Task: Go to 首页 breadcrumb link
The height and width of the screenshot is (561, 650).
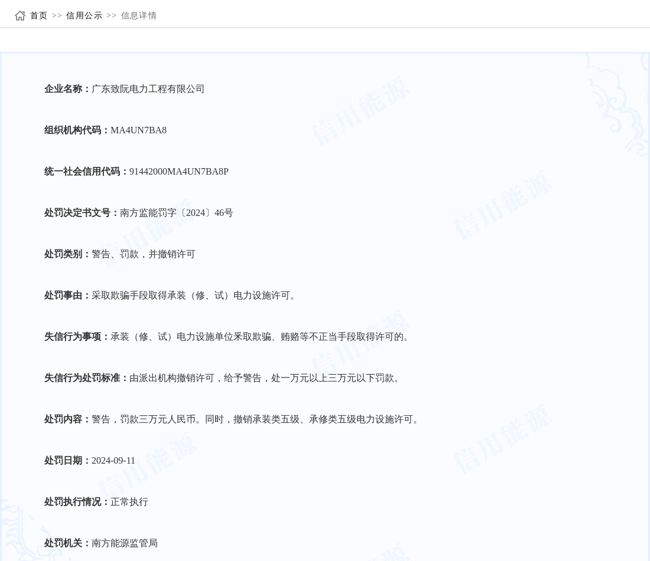Action: 39,16
